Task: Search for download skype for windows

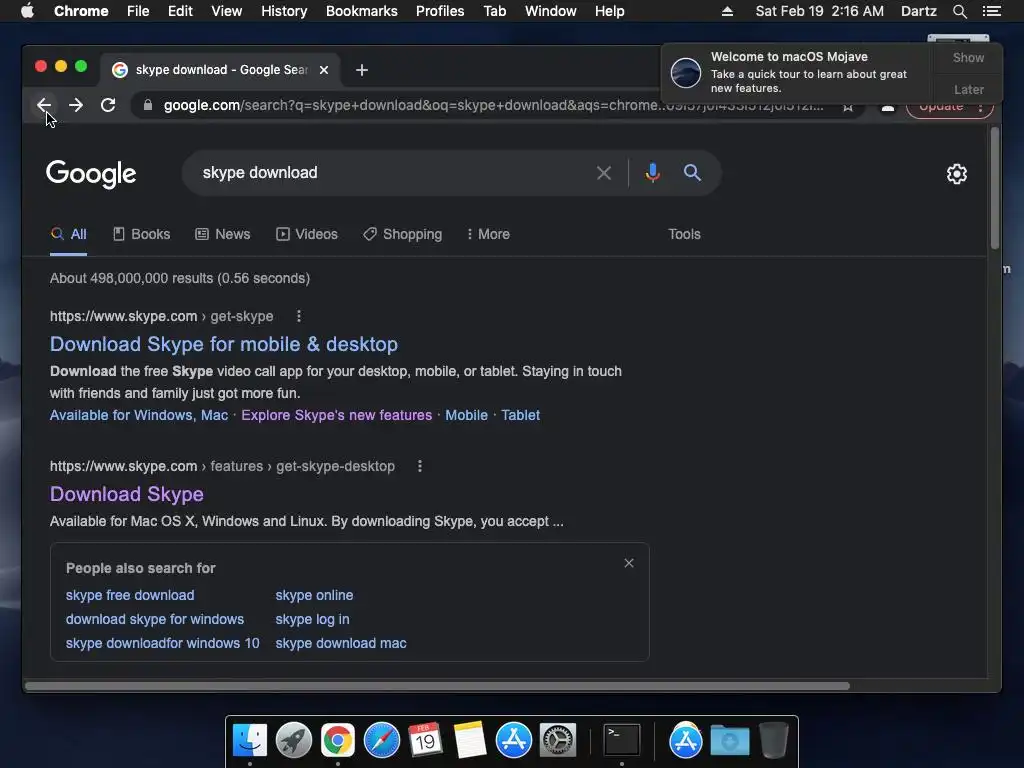Action: point(155,619)
